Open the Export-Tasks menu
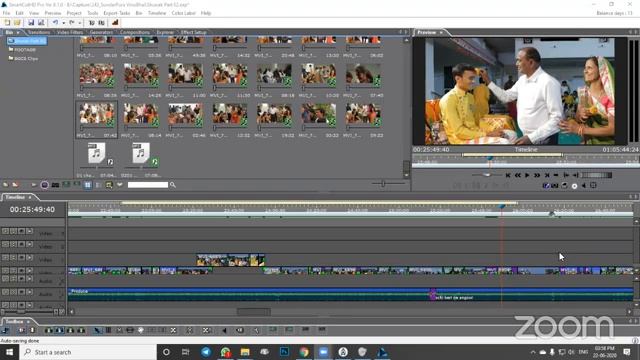Viewport: 640px width, 360px height. [117, 13]
